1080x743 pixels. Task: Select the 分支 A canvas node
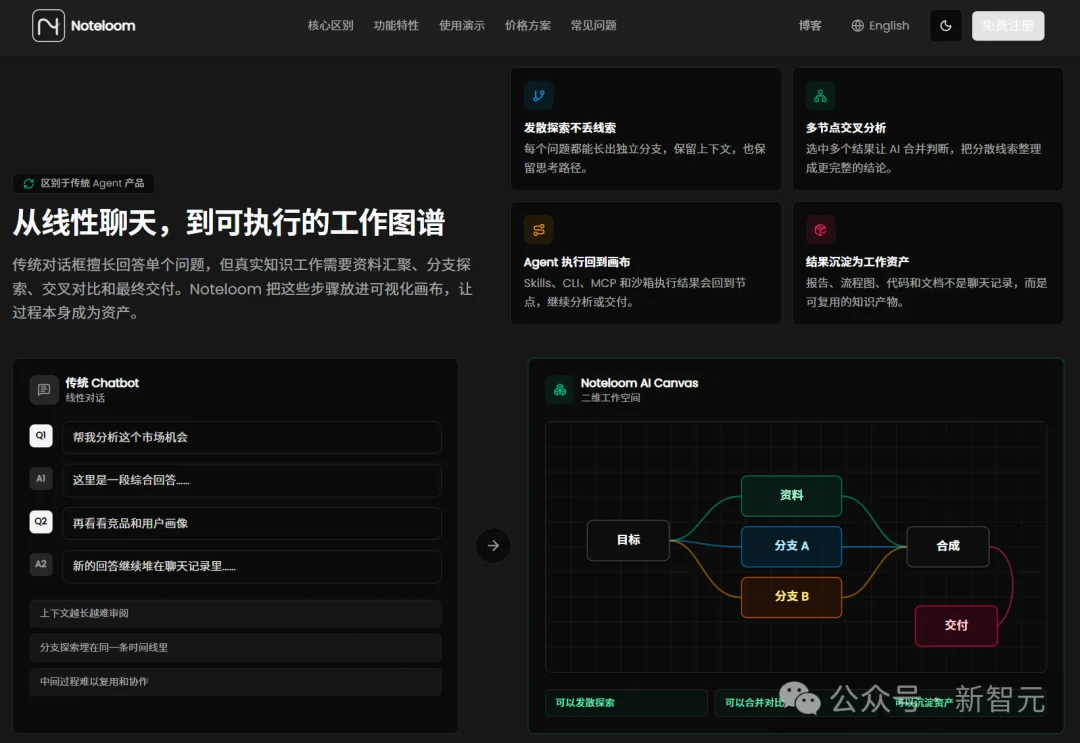click(791, 546)
